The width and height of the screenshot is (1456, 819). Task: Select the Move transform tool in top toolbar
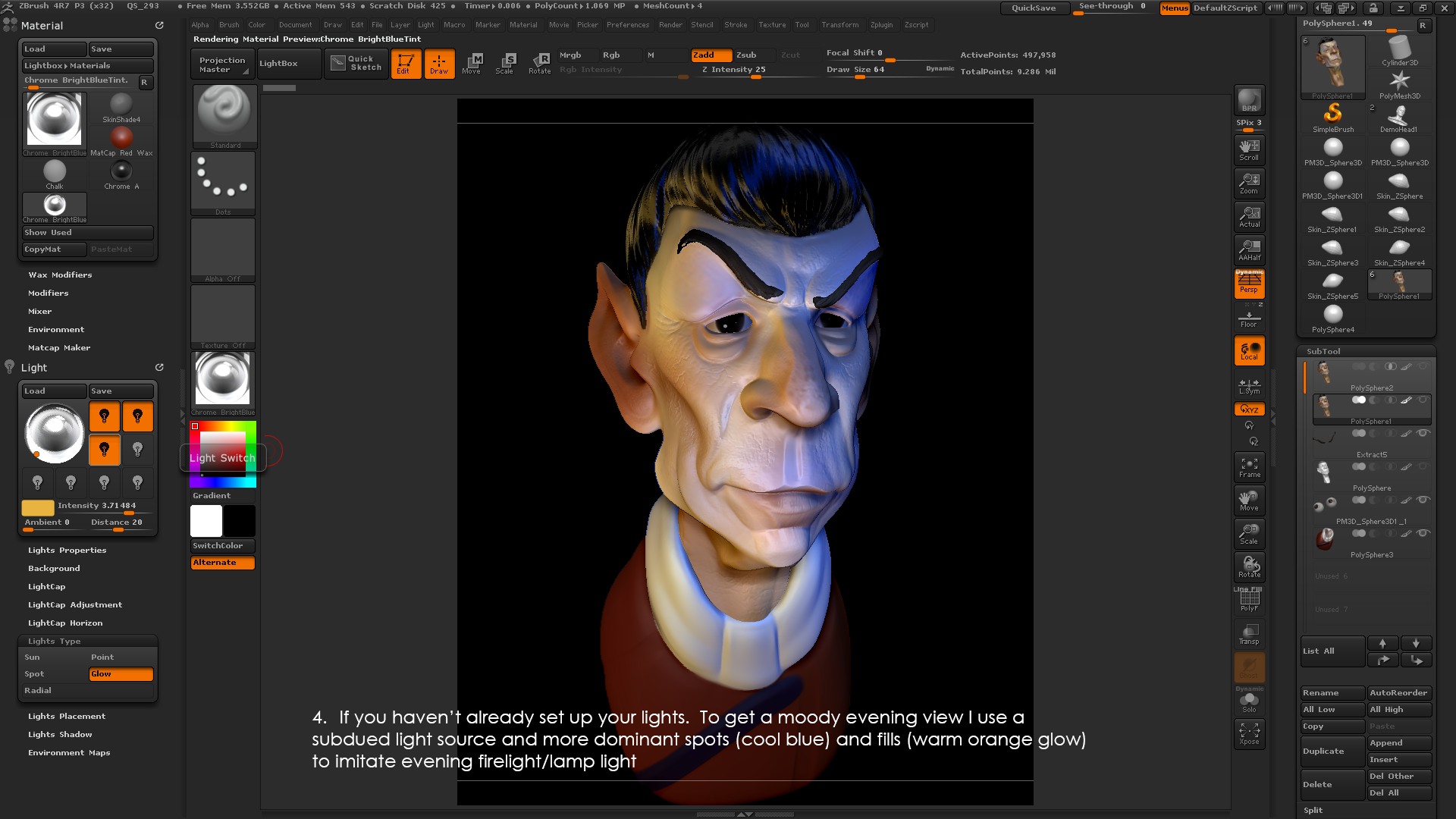coord(472,63)
